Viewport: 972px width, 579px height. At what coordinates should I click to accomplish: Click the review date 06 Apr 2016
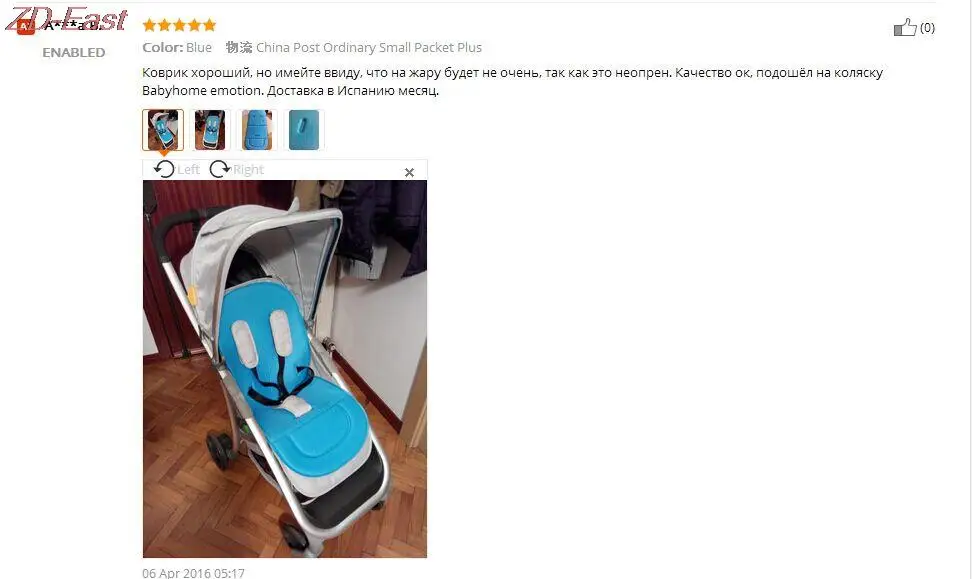193,573
